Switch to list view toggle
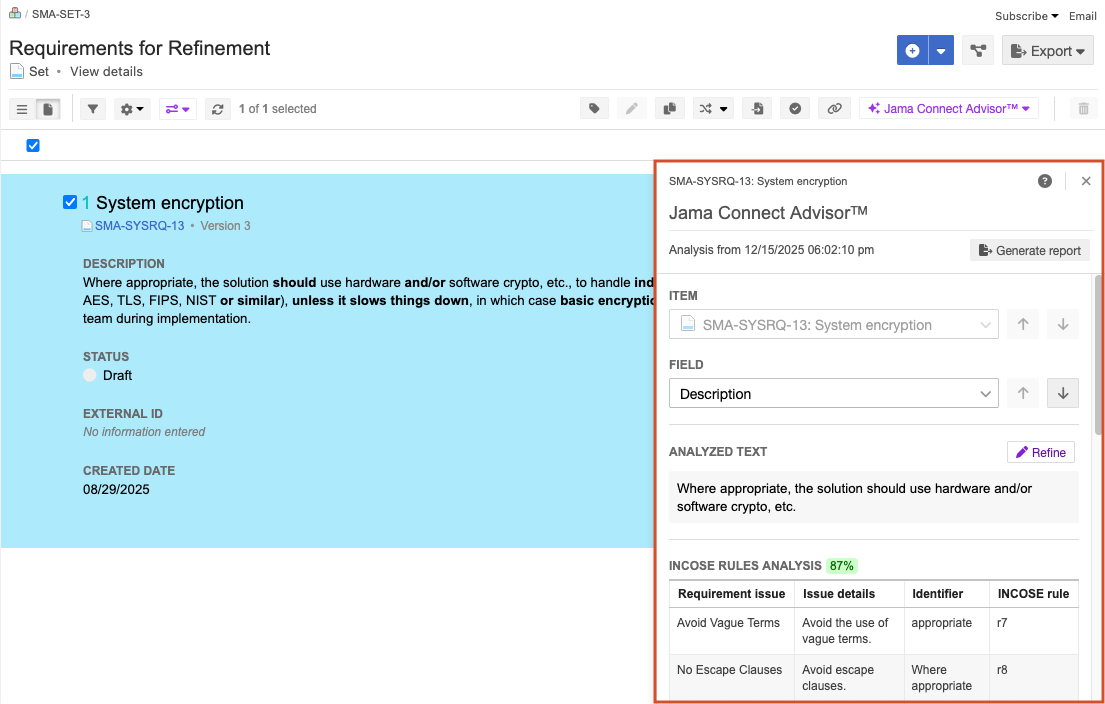The image size is (1105, 704). [x=22, y=109]
